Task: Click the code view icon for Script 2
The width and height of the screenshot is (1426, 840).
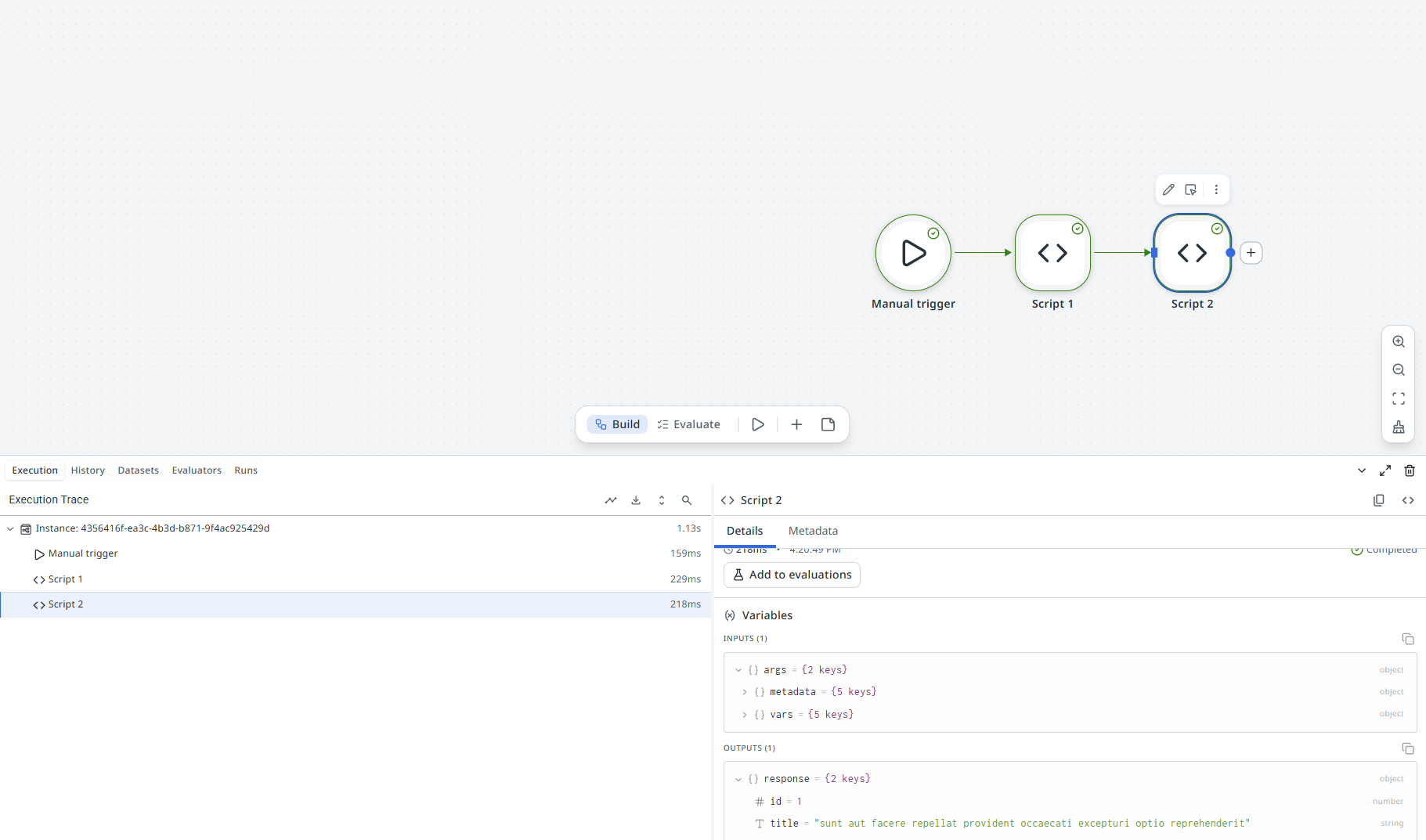Action: [1408, 500]
